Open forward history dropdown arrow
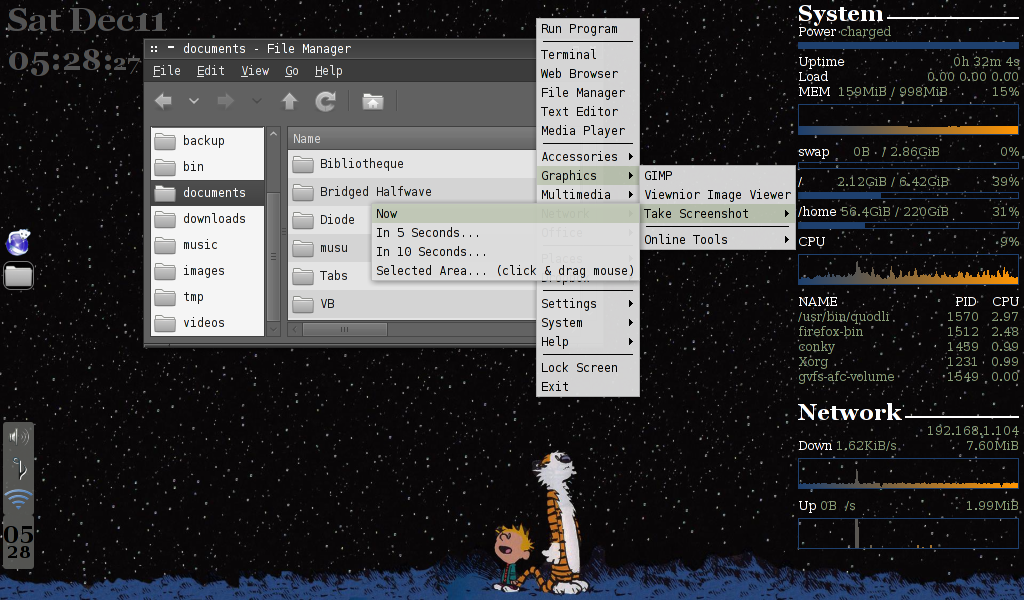The width and height of the screenshot is (1024, 600). [257, 101]
